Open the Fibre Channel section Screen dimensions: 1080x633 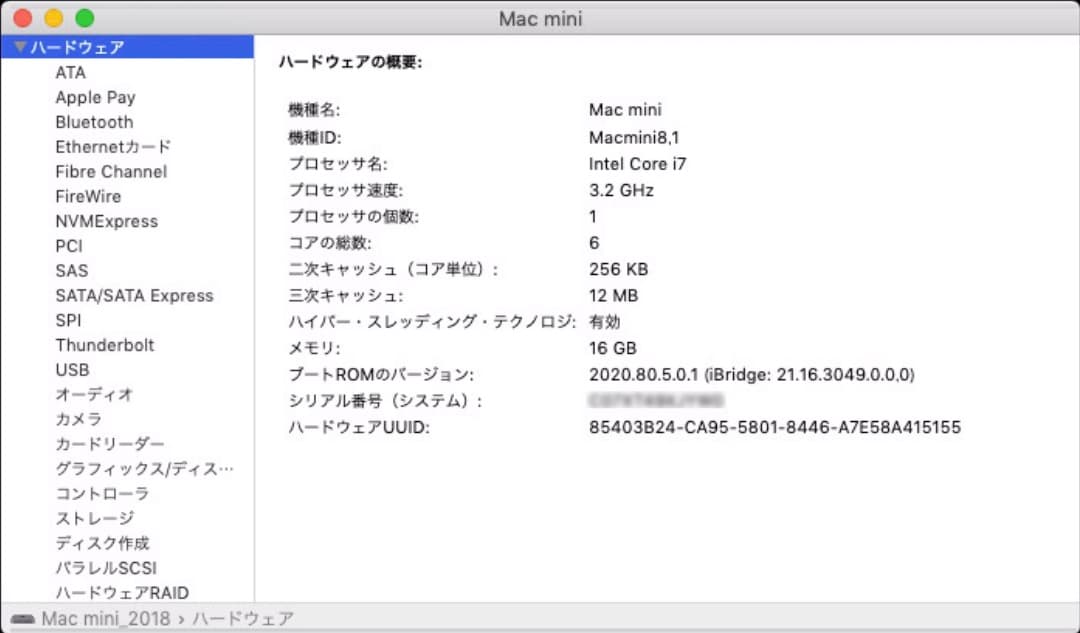point(110,171)
